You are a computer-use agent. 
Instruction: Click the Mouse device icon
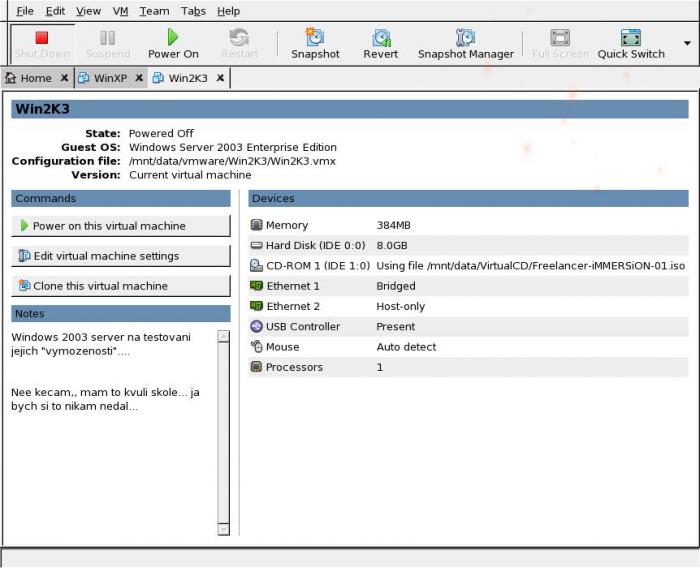(x=256, y=347)
